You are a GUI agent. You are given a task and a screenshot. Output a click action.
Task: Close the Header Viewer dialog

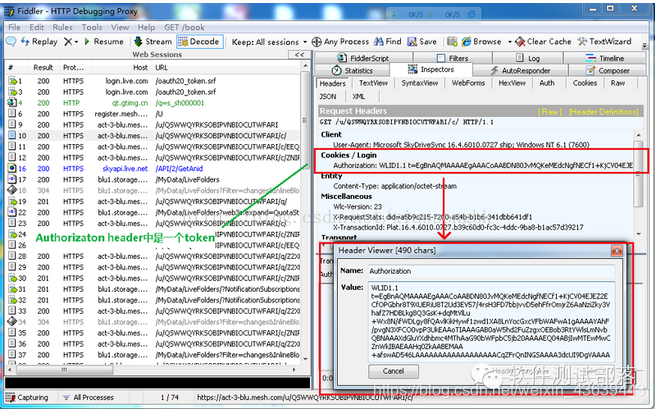(617, 250)
